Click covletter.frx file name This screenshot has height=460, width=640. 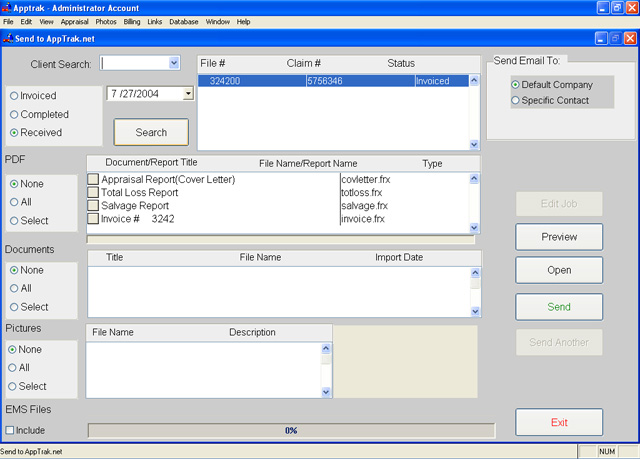click(x=366, y=180)
